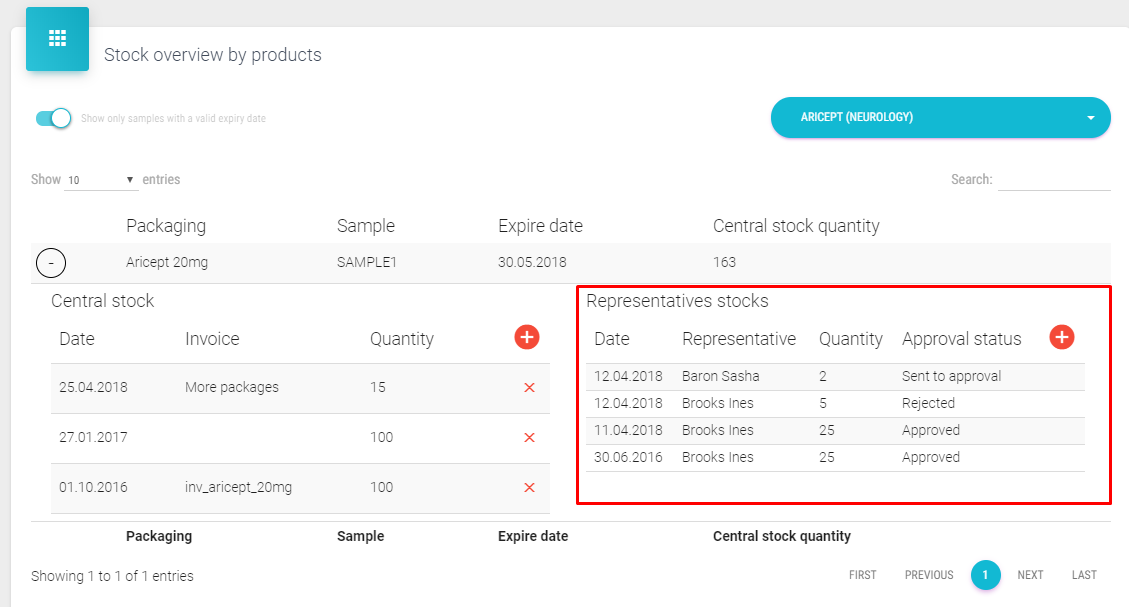Go to the PREVIOUS page
The height and width of the screenshot is (607, 1129).
click(929, 575)
